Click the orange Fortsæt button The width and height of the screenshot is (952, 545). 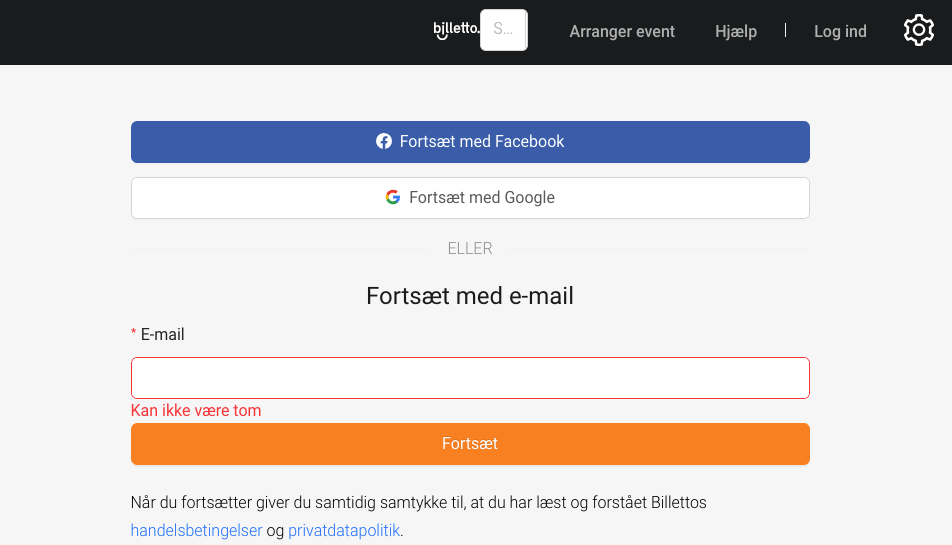(x=470, y=444)
